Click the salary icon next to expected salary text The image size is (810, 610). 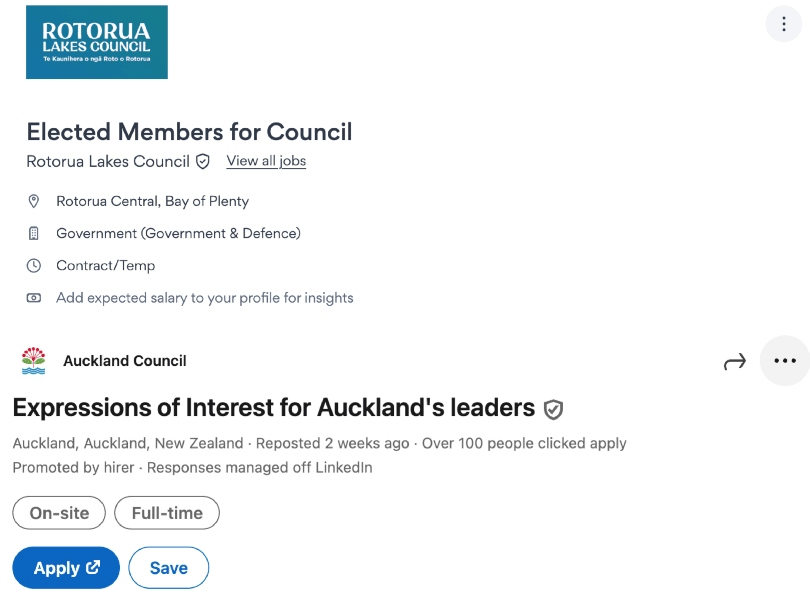click(x=33, y=297)
